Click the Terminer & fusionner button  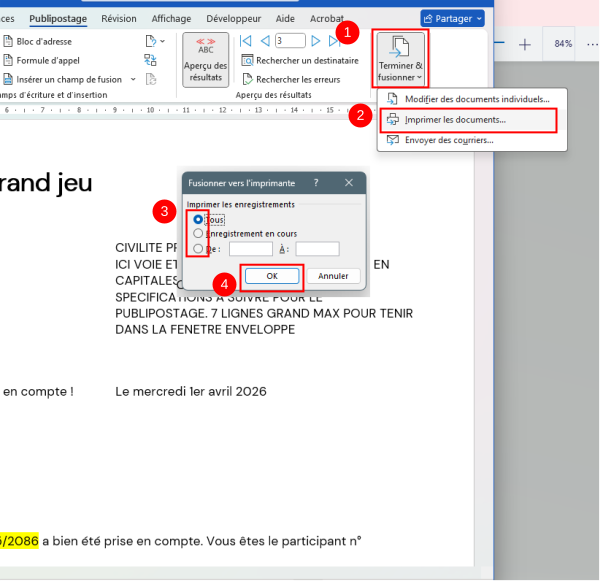(x=399, y=58)
